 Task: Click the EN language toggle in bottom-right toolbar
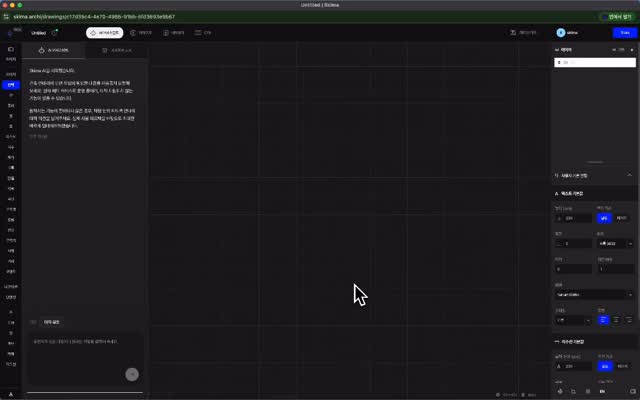click(602, 391)
